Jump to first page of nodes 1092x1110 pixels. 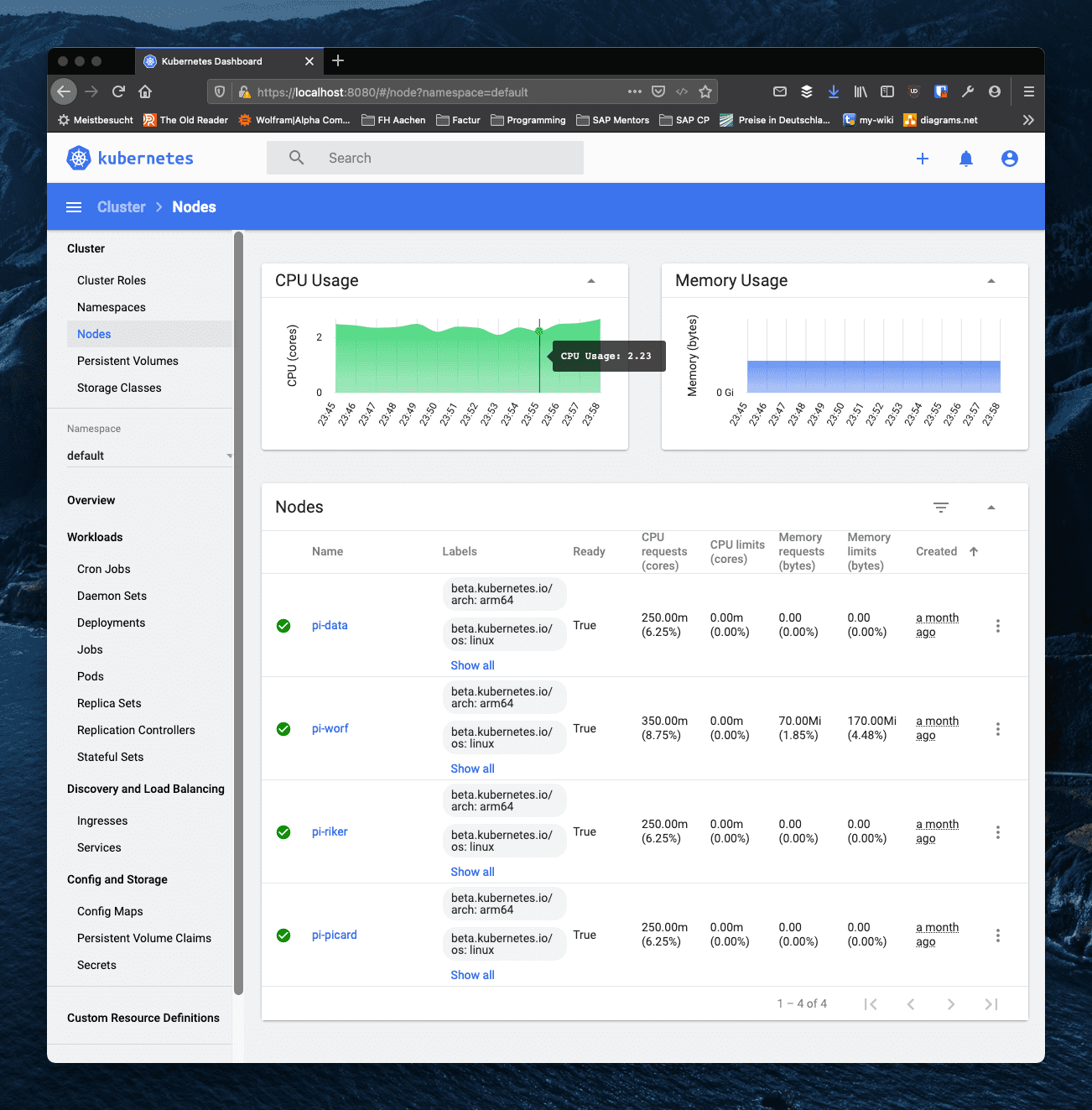871,1004
